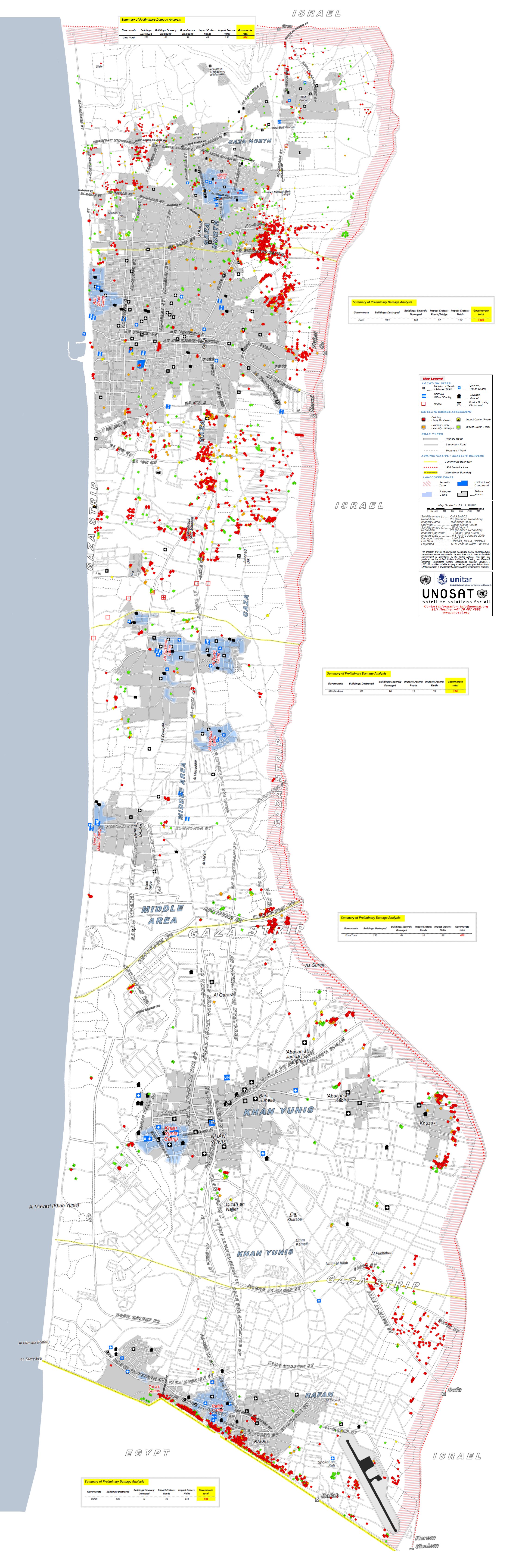Click the 'Bani Suheila' town label

(x=267, y=1098)
